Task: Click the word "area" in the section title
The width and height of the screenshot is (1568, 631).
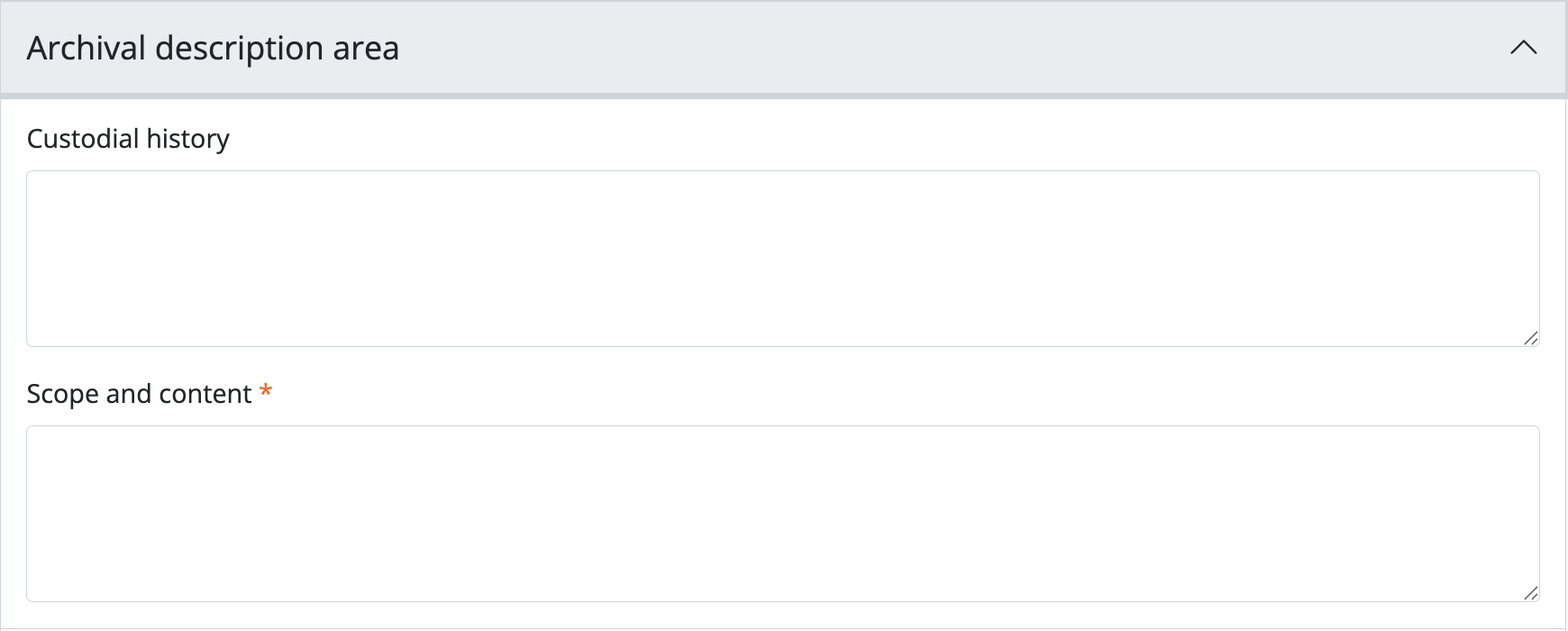Action: (366, 48)
